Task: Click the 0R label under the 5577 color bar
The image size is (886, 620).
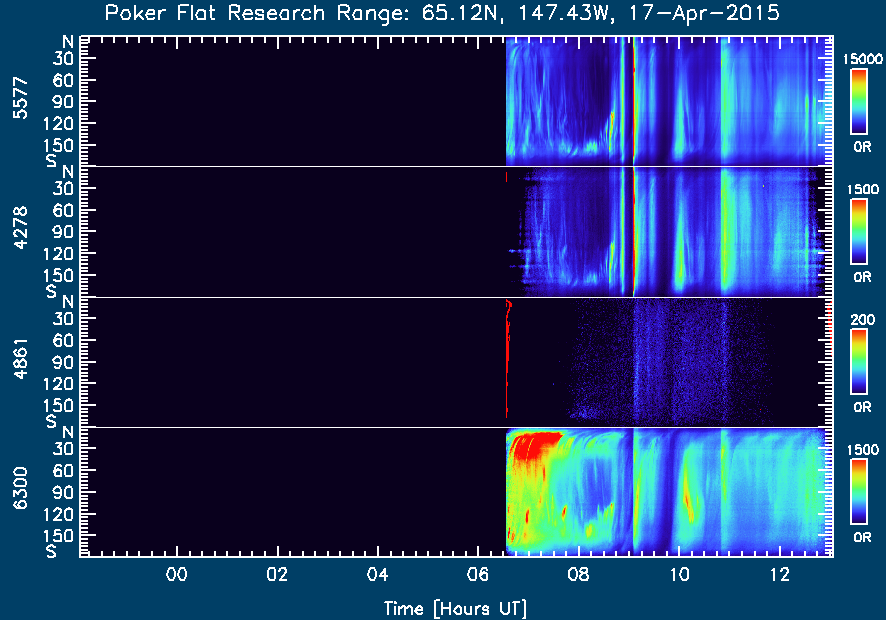Action: (x=862, y=147)
